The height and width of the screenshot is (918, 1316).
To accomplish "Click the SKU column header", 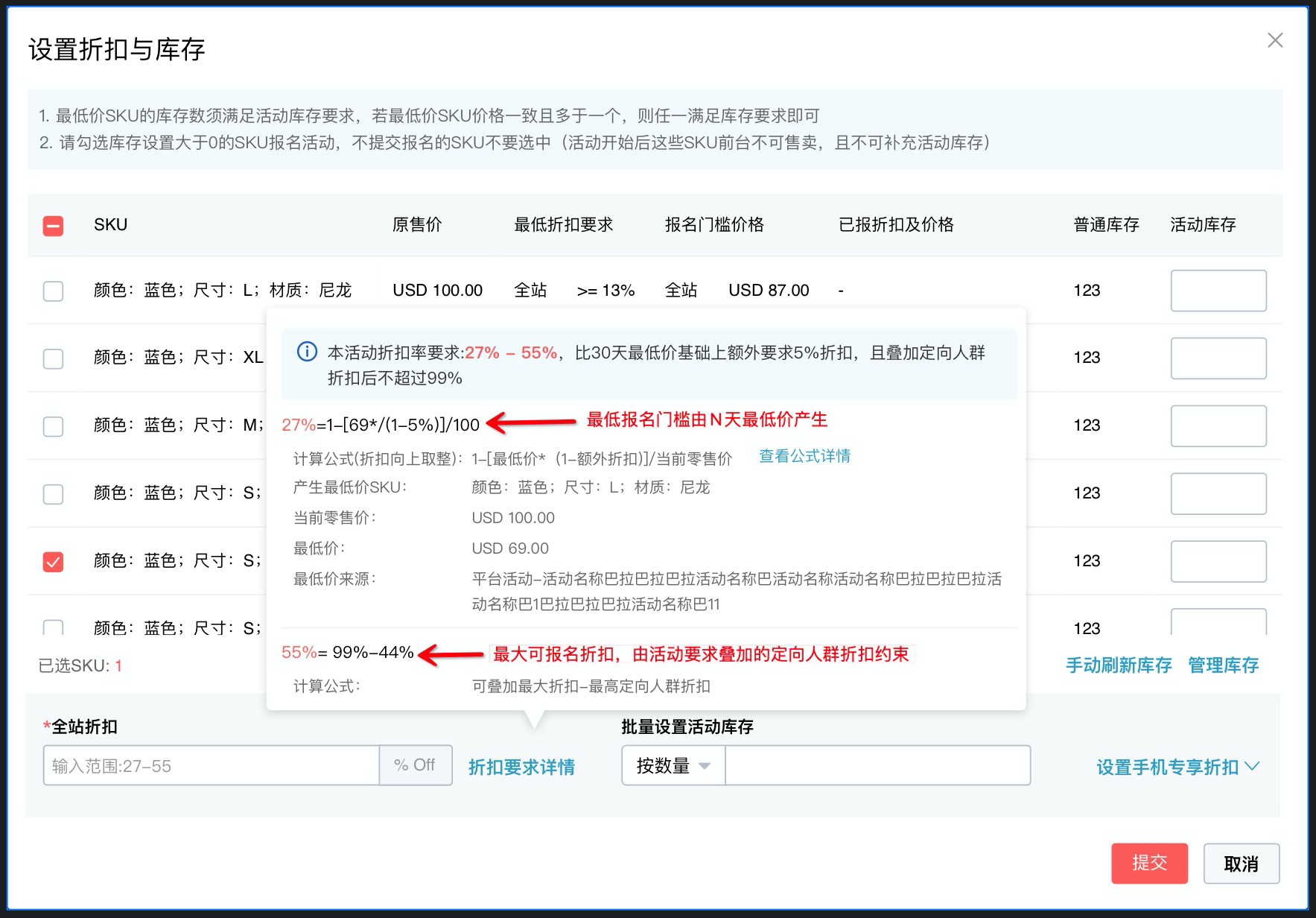I will [110, 224].
